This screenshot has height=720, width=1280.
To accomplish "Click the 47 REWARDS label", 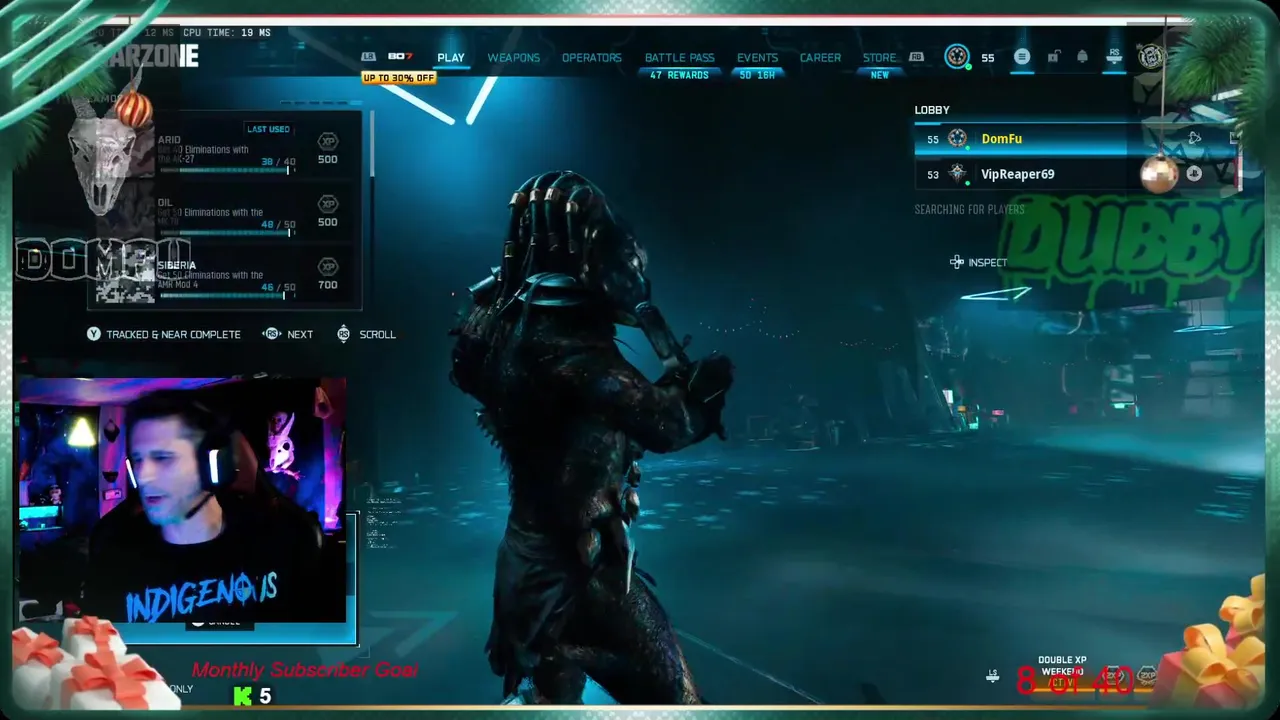I will tap(679, 75).
